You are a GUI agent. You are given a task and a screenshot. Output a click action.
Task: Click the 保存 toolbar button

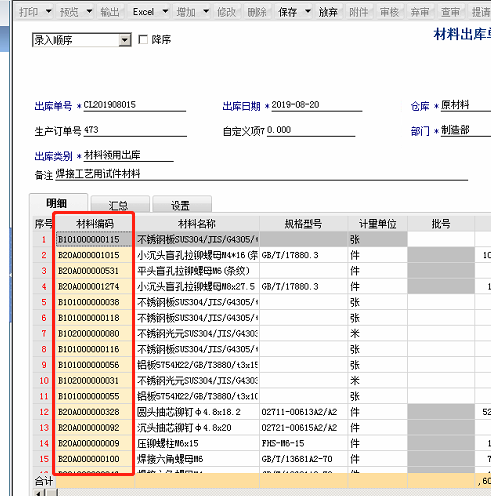tap(288, 12)
